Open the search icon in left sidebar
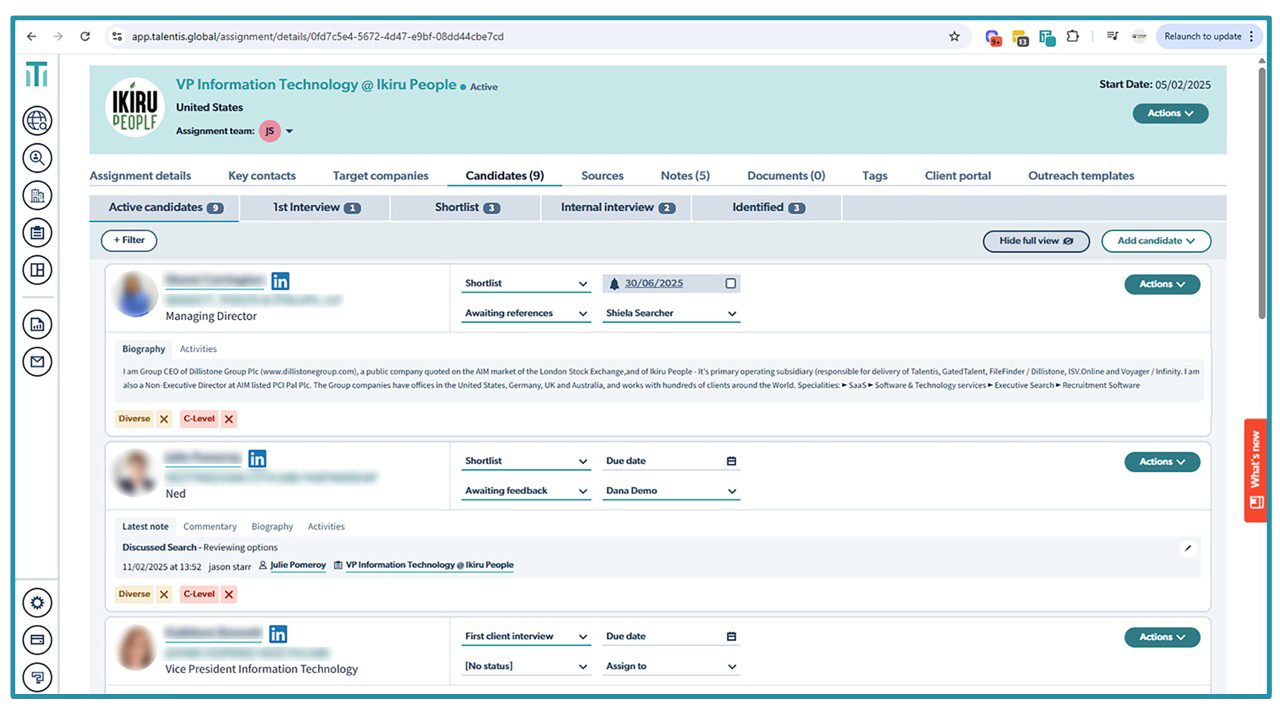Viewport: 1280px width, 720px height. click(x=37, y=158)
